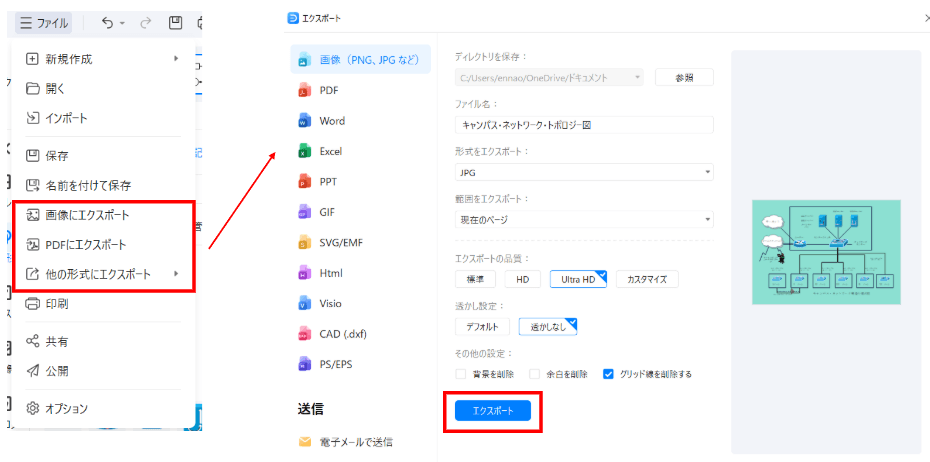Click the 画像にエクスポート picture icon

click(x=33, y=215)
